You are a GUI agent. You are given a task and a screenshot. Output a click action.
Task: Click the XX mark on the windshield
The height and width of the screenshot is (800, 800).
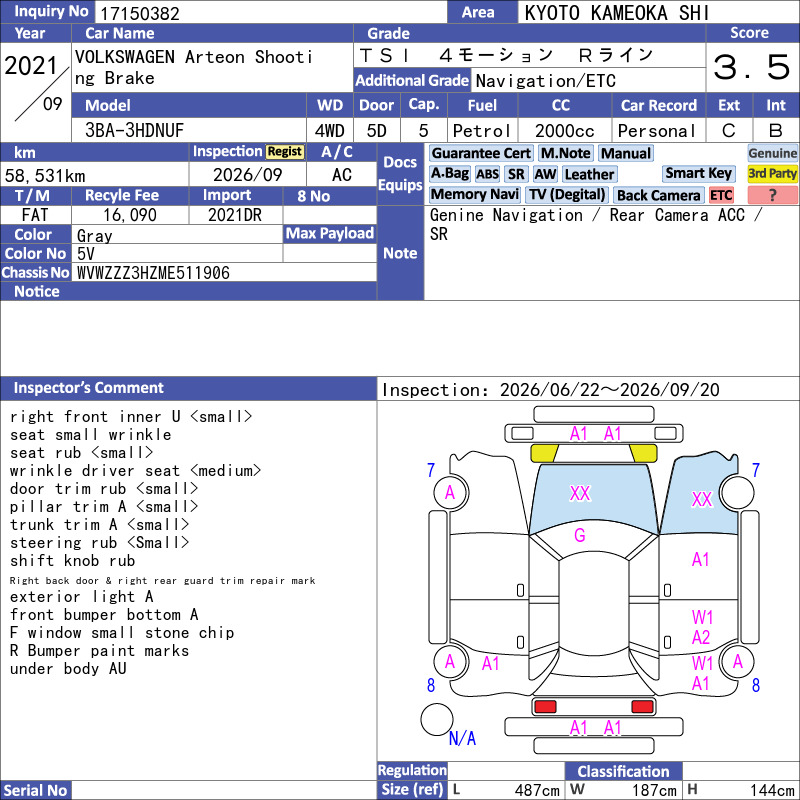tap(580, 493)
